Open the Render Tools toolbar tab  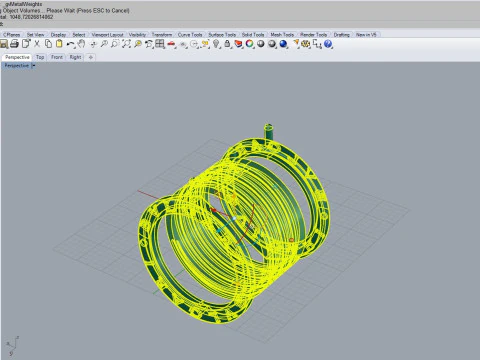313,35
